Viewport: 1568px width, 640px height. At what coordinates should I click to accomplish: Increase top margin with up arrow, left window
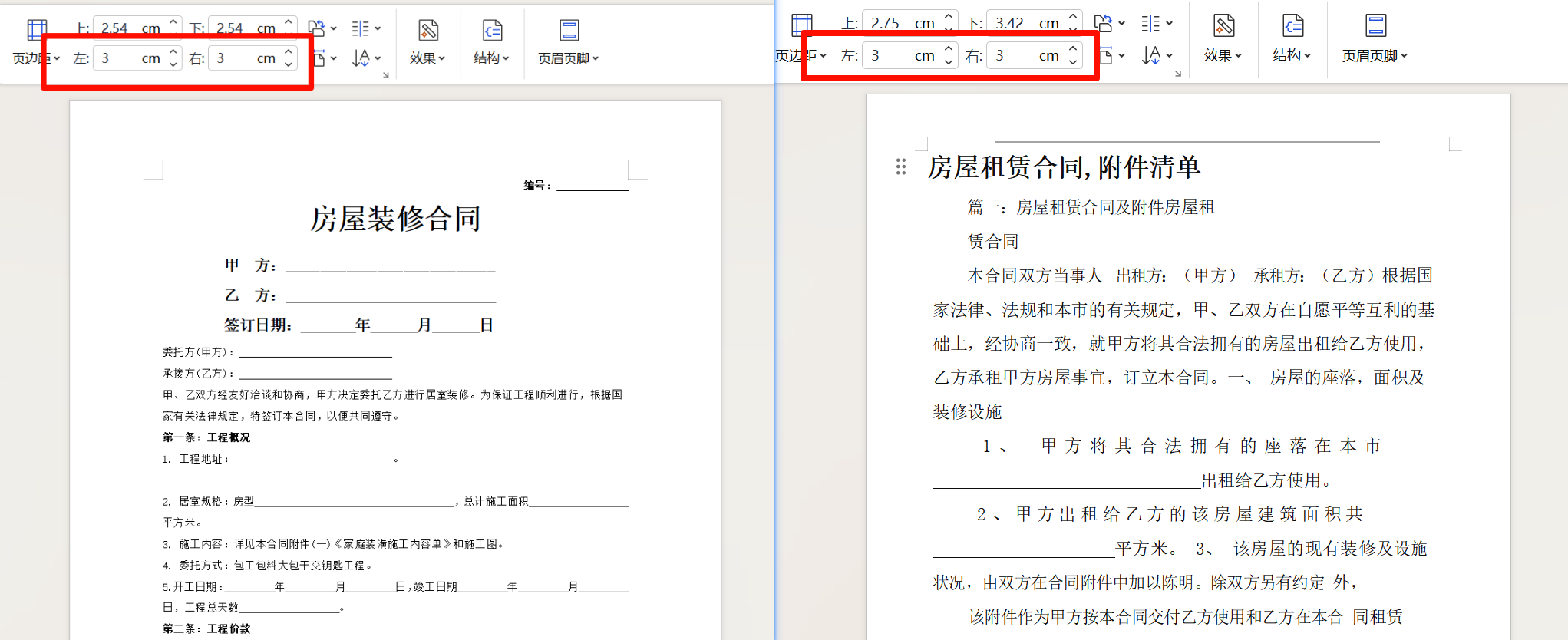(173, 21)
